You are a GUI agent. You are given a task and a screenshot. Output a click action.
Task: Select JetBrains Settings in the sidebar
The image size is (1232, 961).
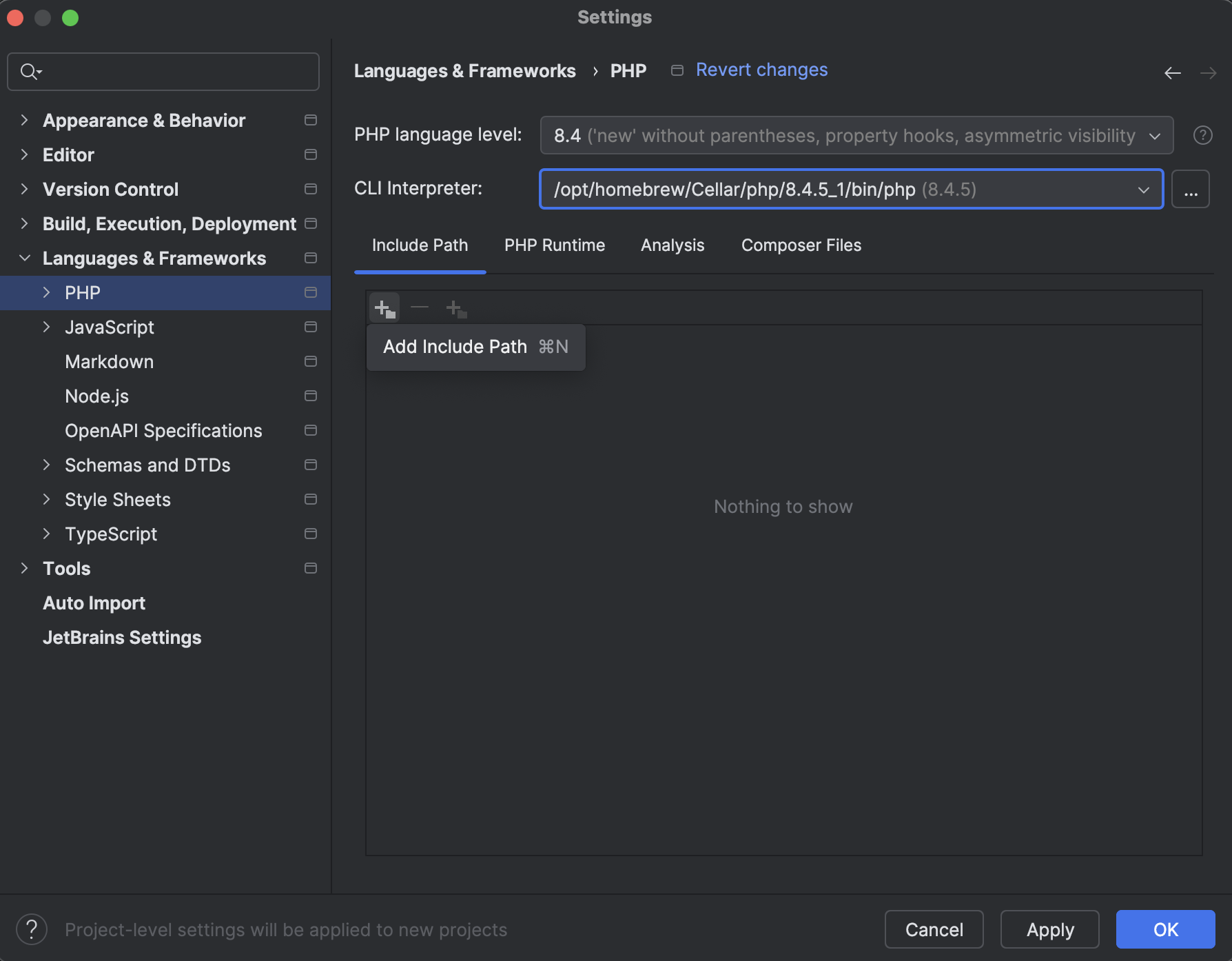pyautogui.click(x=122, y=638)
